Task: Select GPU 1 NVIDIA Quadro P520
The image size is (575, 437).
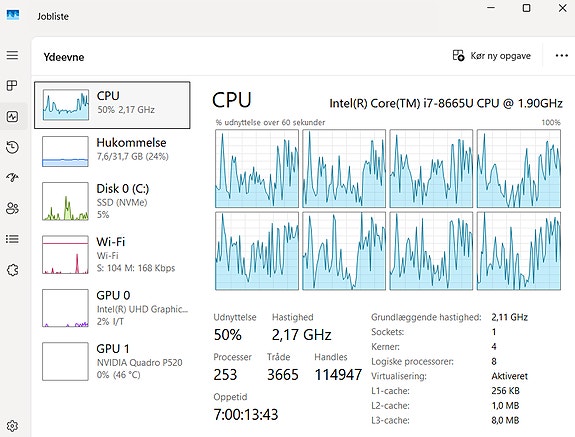Action: (x=112, y=361)
